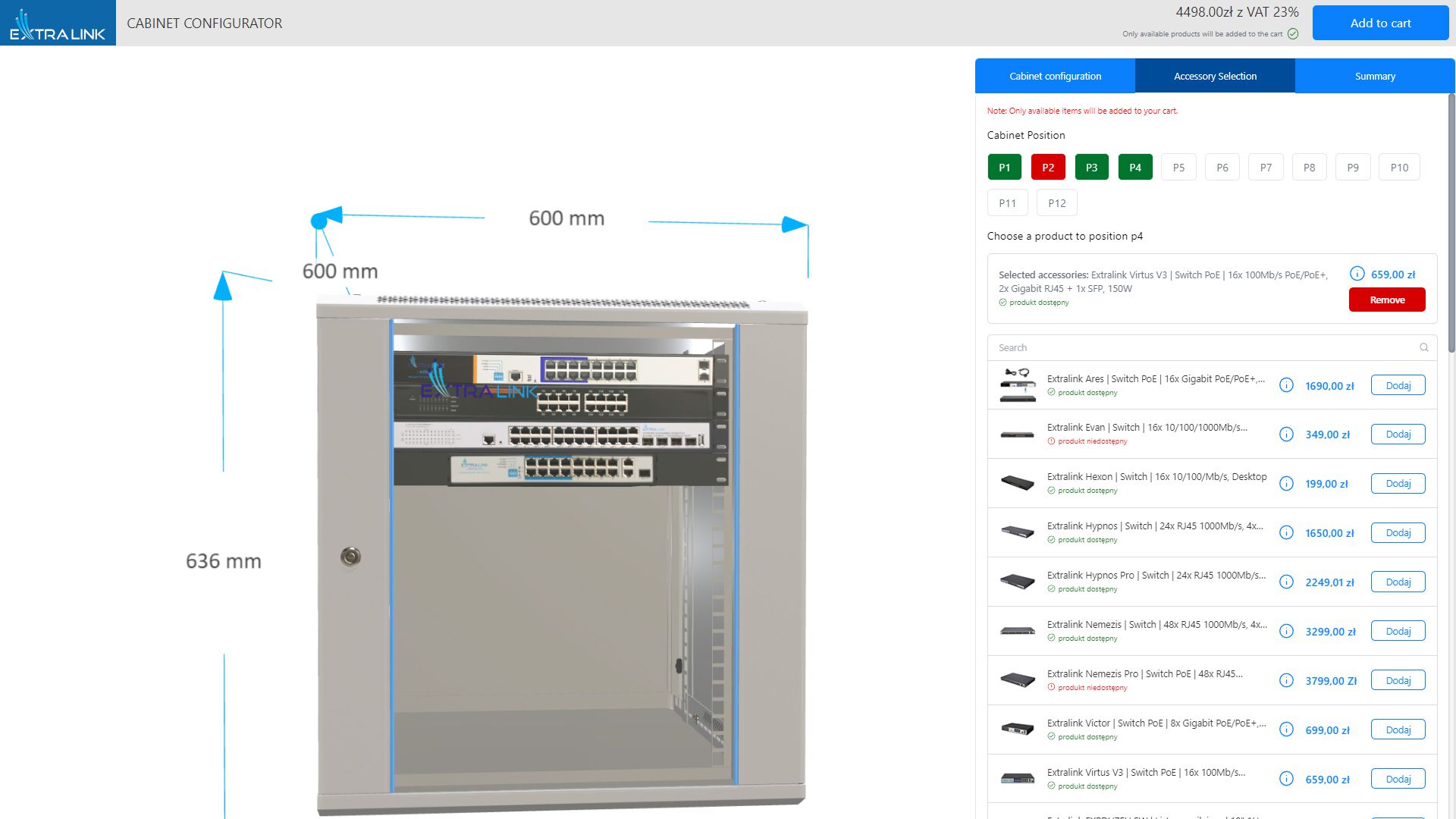Select cabinet position P1

click(x=1004, y=168)
